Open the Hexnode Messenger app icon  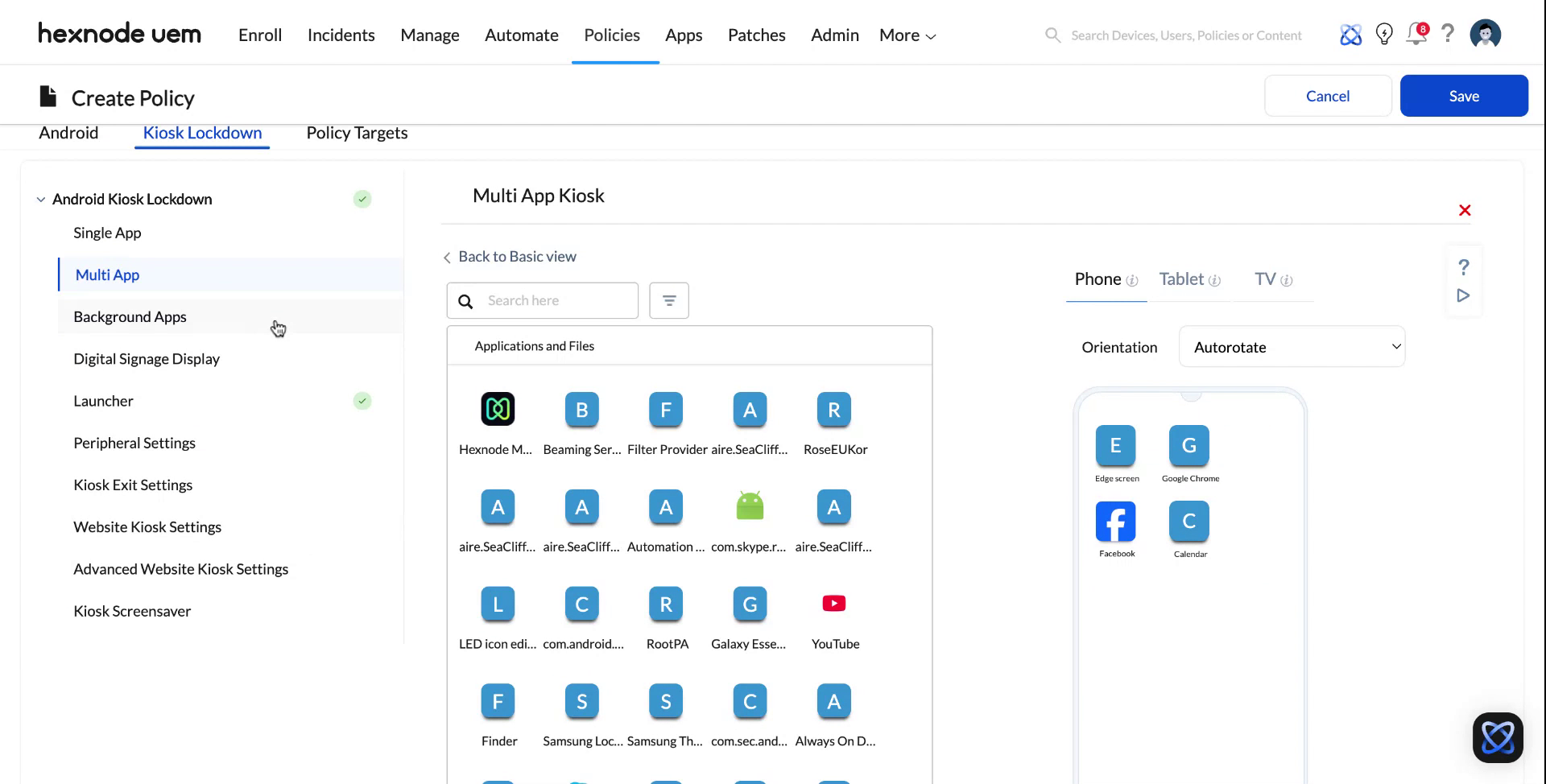[497, 409]
